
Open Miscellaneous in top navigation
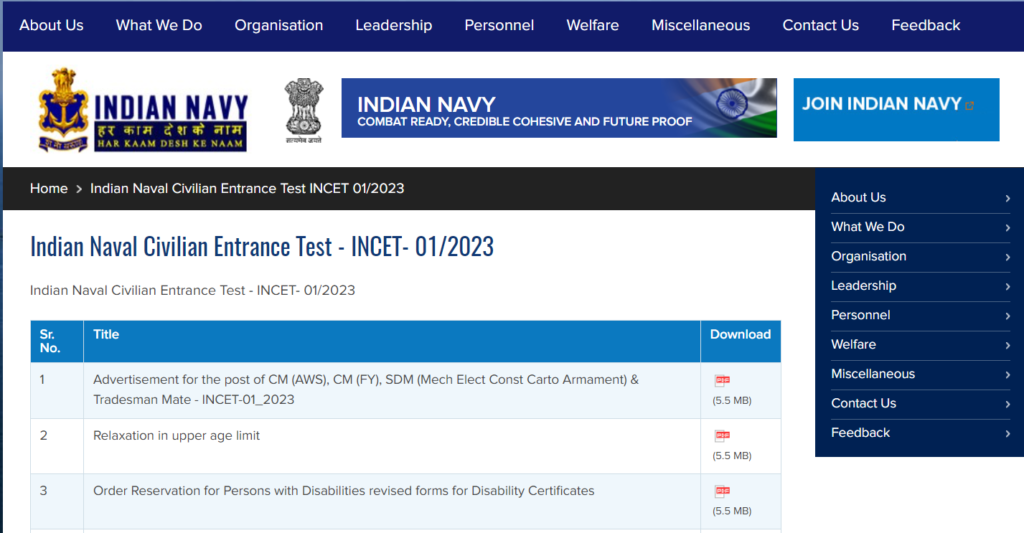[x=701, y=25]
